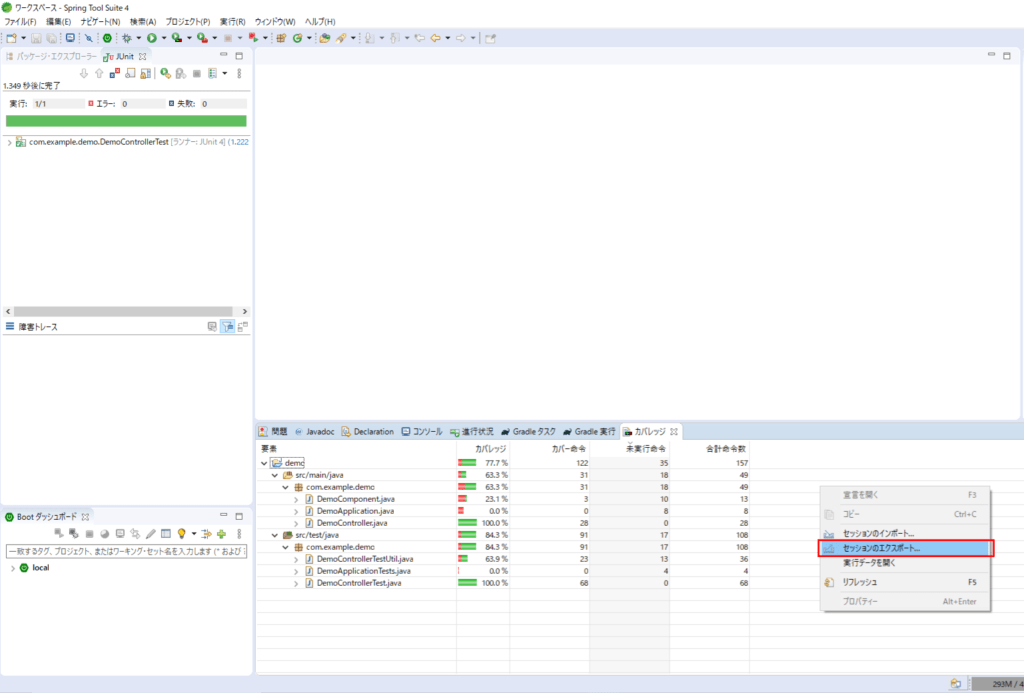Click the pencil edit icon in Boot Dashboard
This screenshot has height=693, width=1024.
(x=150, y=534)
